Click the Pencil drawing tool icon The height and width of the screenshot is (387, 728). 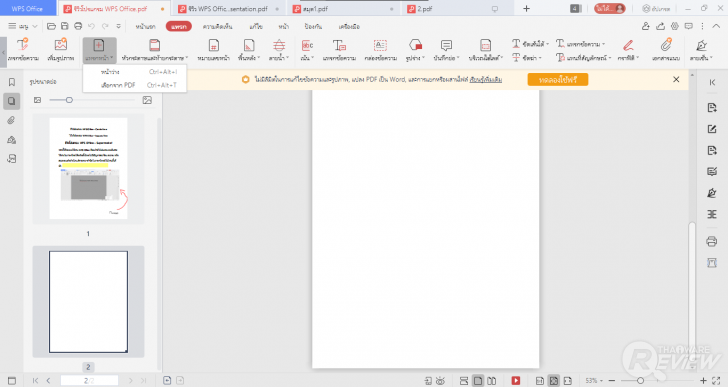[x=628, y=45]
